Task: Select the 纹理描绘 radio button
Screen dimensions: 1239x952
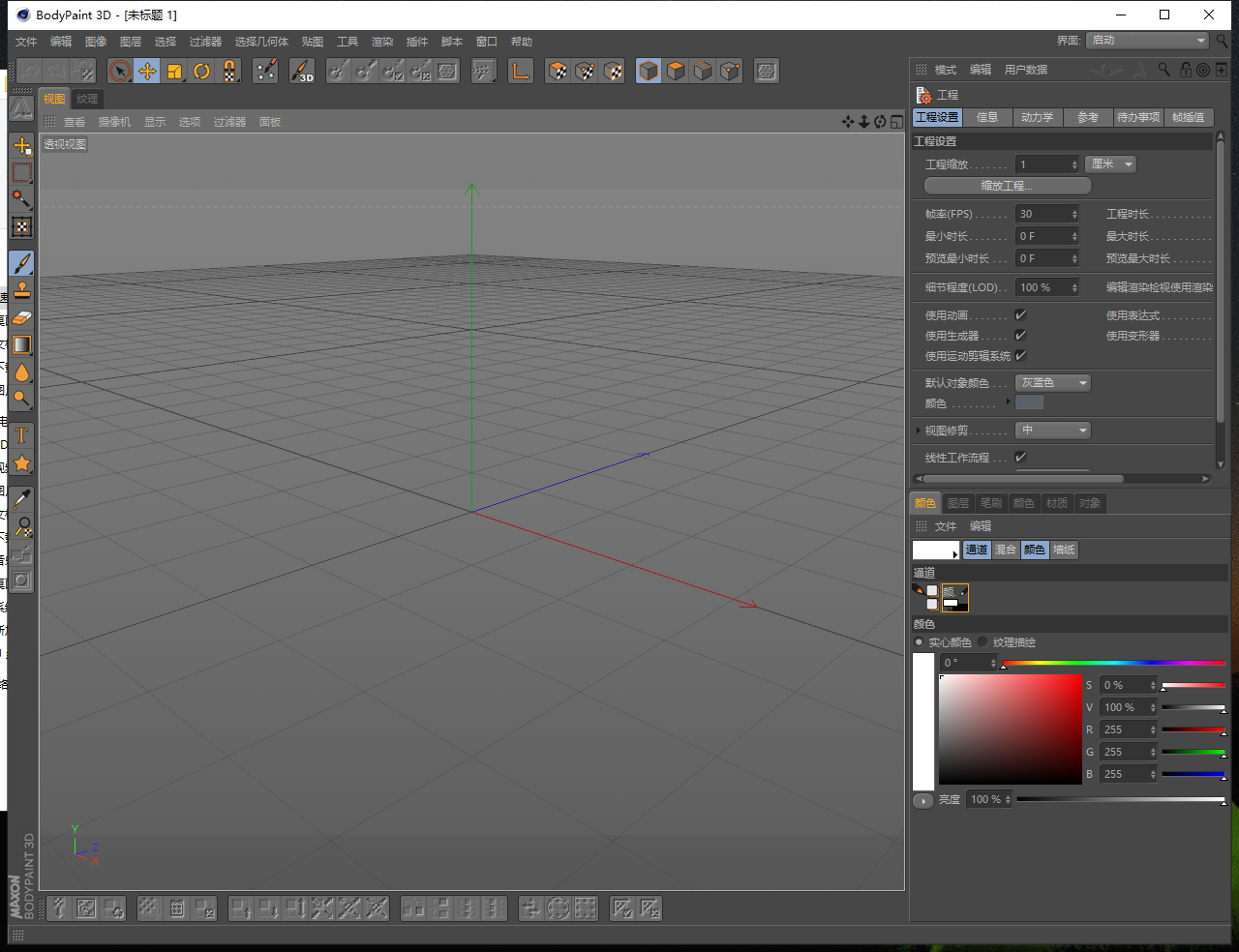Action: pyautogui.click(x=983, y=641)
